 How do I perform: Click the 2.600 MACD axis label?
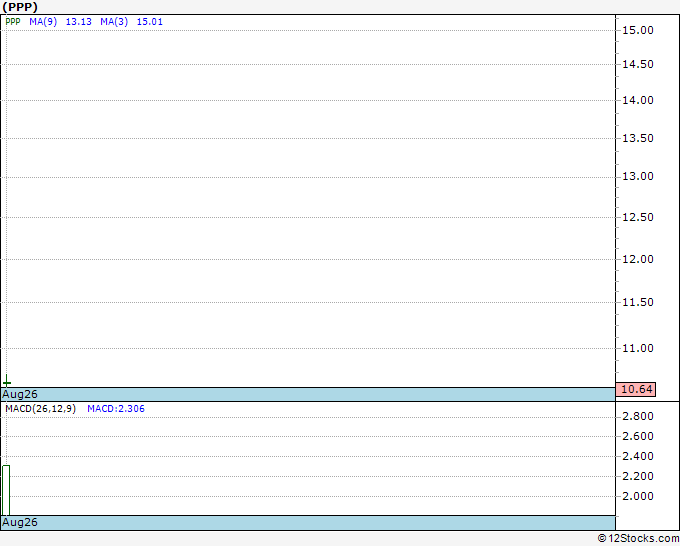tap(638, 436)
